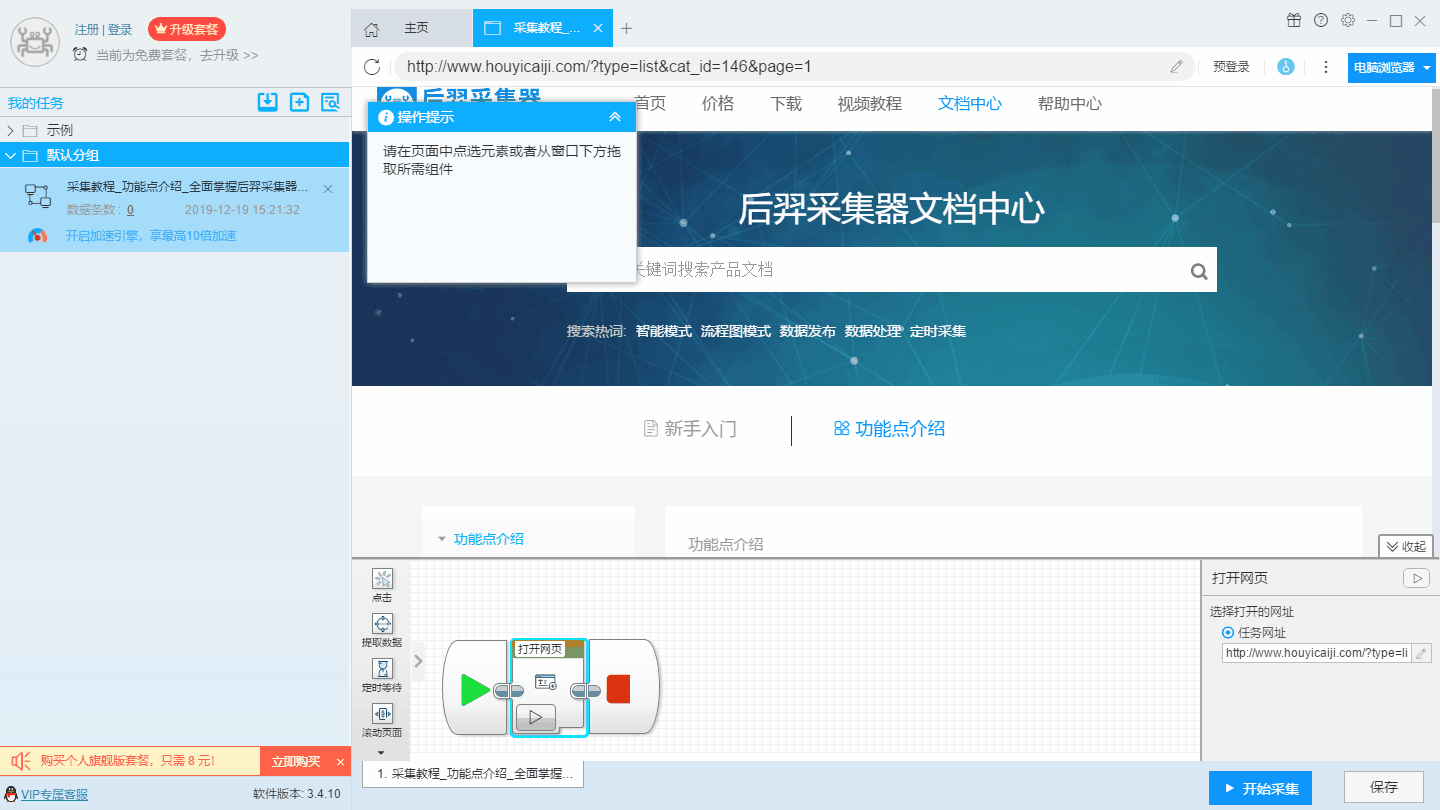Open 视频教程 in website navigation
Screen dimensions: 1440x810
pyautogui.click(x=870, y=104)
